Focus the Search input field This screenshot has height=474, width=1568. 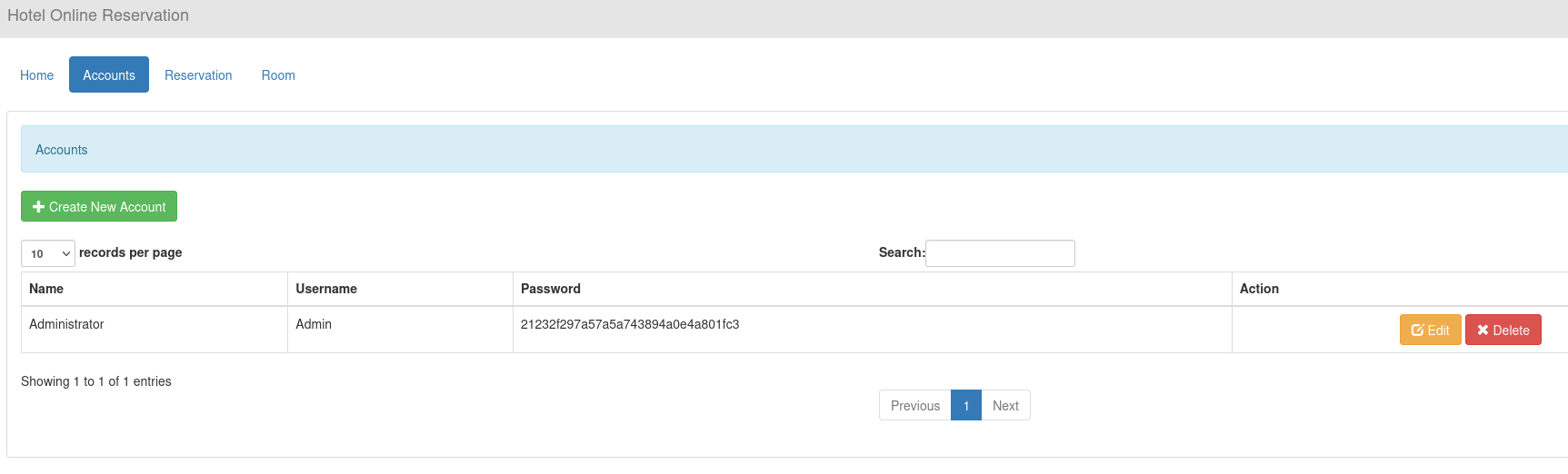point(1000,253)
